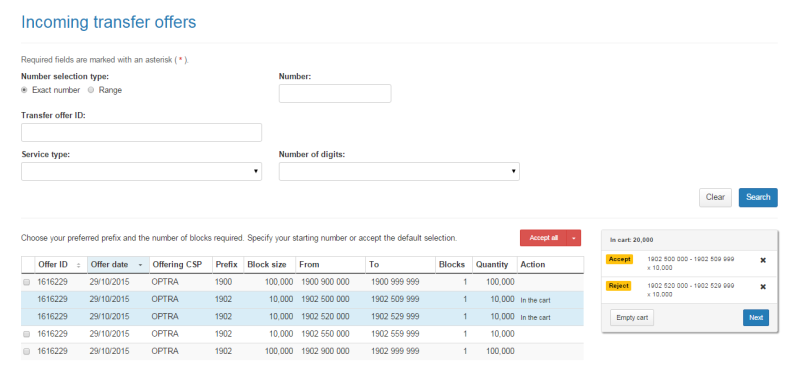
Task: Click the Blocks column header
Action: [x=454, y=265]
